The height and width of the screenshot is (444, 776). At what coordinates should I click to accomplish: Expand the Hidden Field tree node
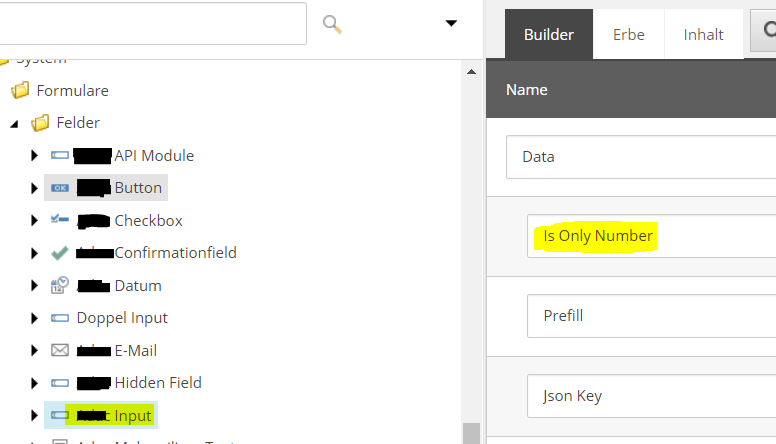pos(35,383)
